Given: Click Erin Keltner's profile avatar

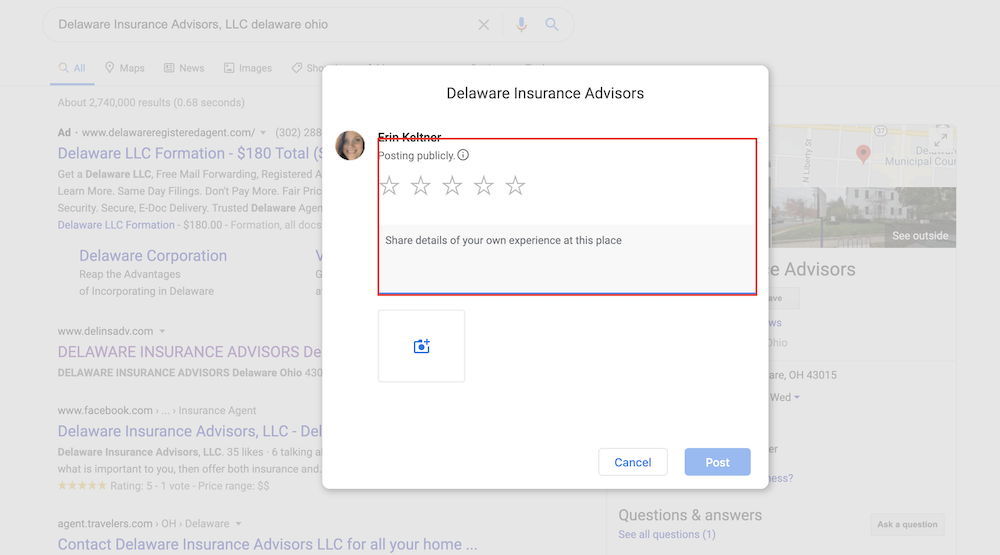Looking at the screenshot, I should coord(350,145).
